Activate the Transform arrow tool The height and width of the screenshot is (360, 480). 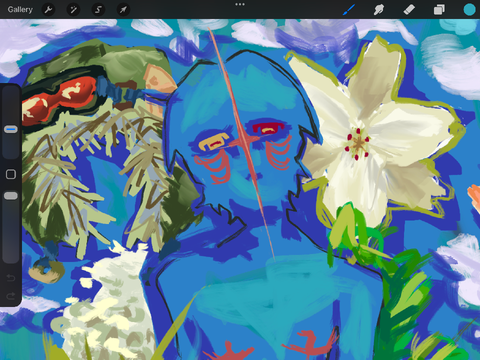[x=123, y=10]
